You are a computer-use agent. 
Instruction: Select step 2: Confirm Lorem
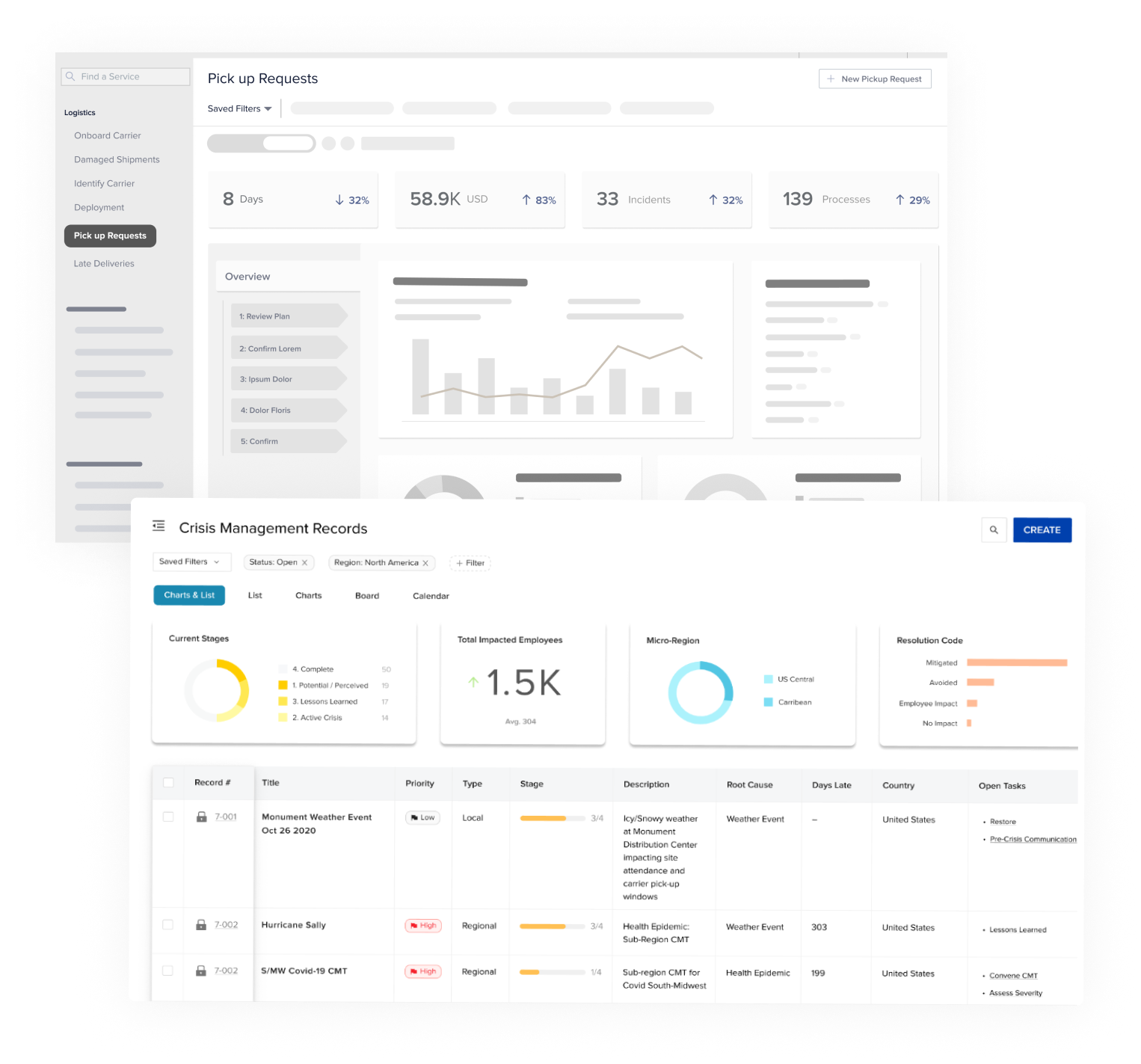pos(289,348)
